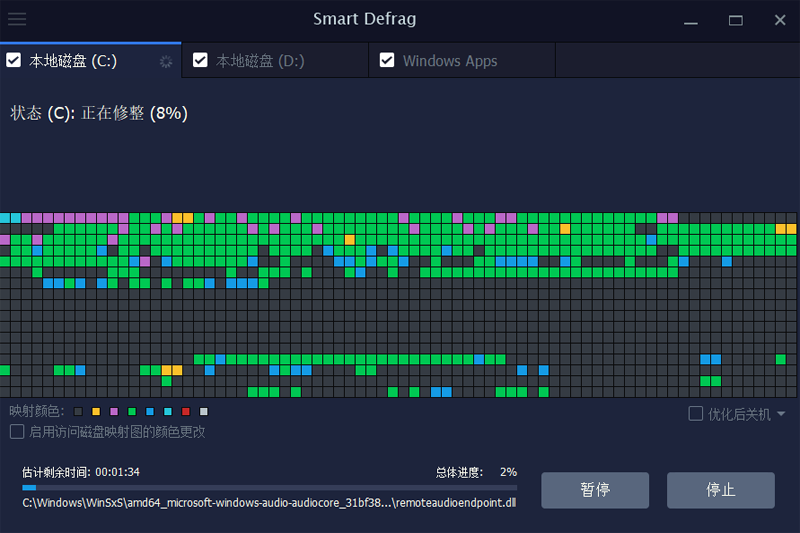This screenshot has width=800, height=533.
Task: Open the Windows Apps tab
Action: [x=450, y=61]
